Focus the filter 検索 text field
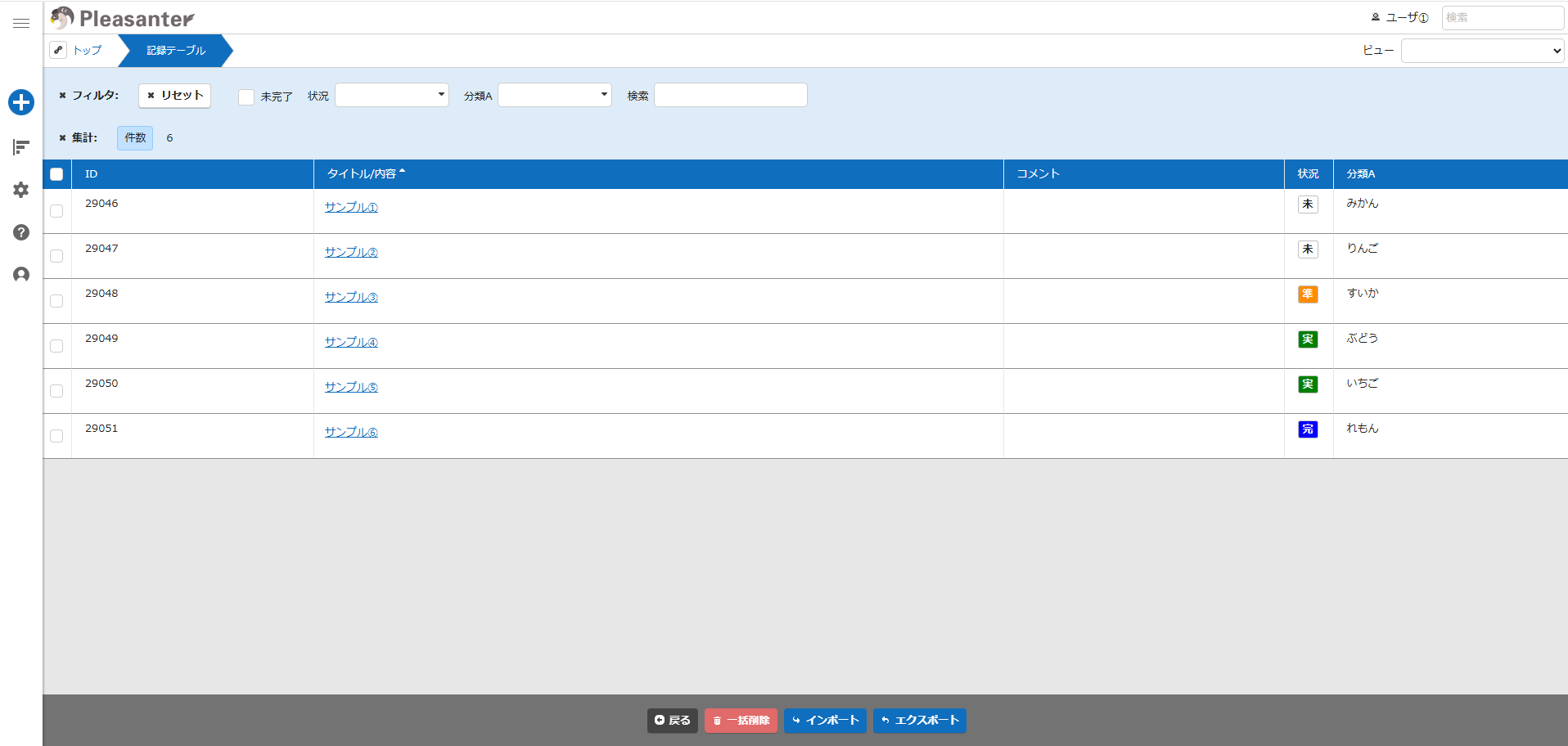Screen dimensions: 1568x746 coord(731,95)
